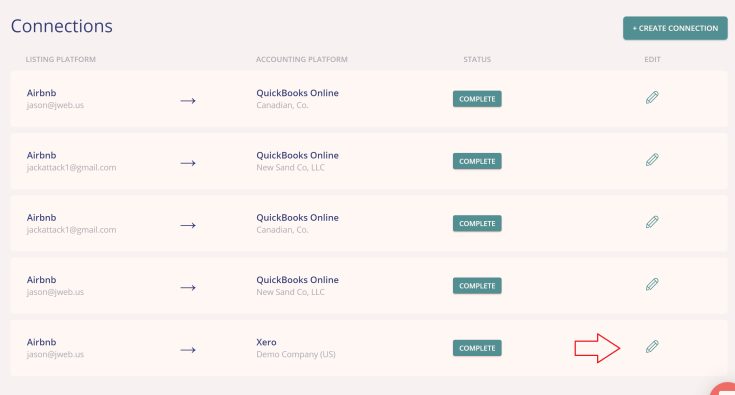Click the Listing Platform column header
This screenshot has height=395, width=735.
pos(60,60)
